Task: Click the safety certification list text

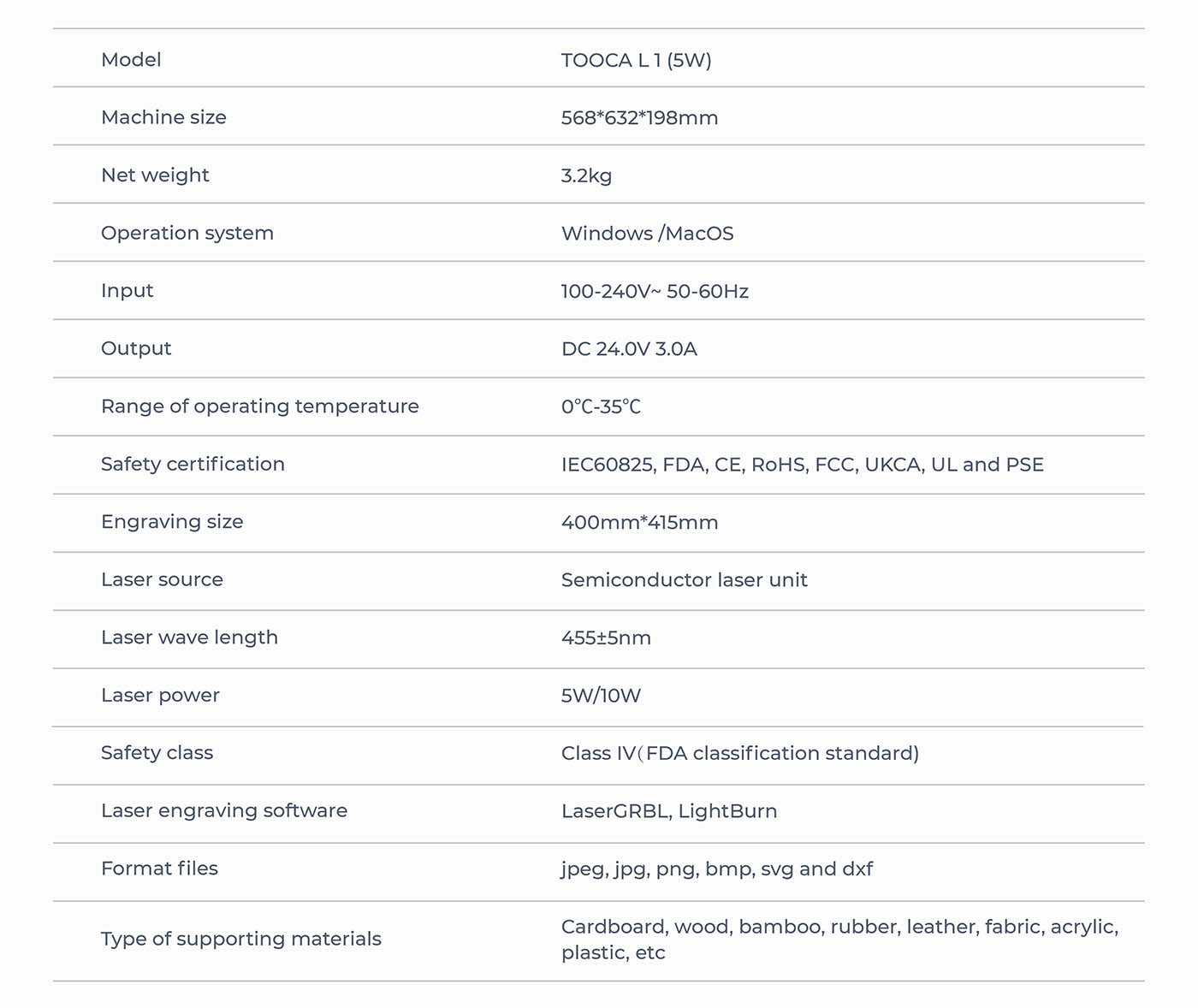Action: 802,465
